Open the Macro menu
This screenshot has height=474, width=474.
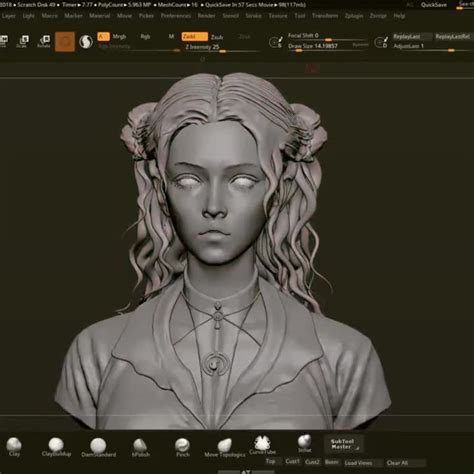point(49,16)
